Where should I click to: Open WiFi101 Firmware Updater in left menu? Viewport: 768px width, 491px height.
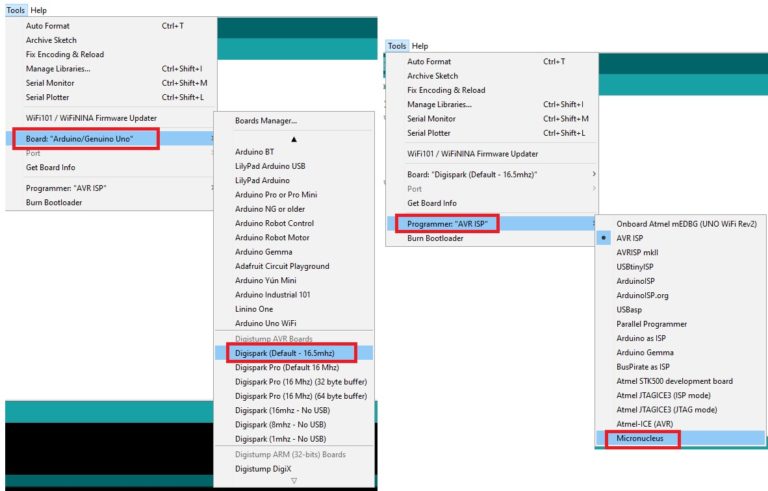click(111, 118)
